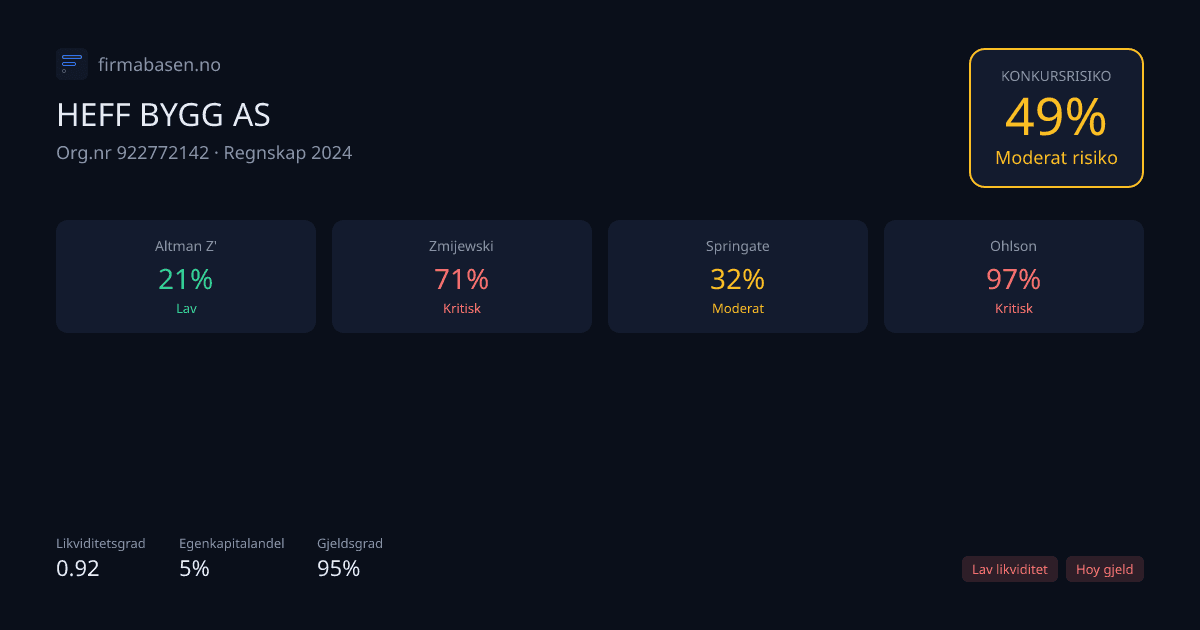
Task: Click the Moderat risiko label
Action: [x=1056, y=158]
